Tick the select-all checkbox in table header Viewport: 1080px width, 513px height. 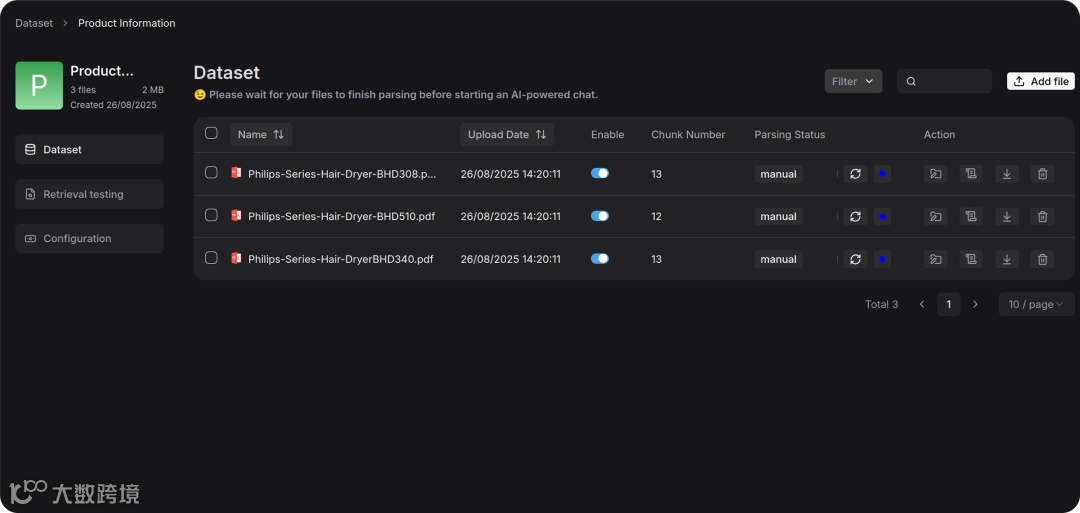211,133
